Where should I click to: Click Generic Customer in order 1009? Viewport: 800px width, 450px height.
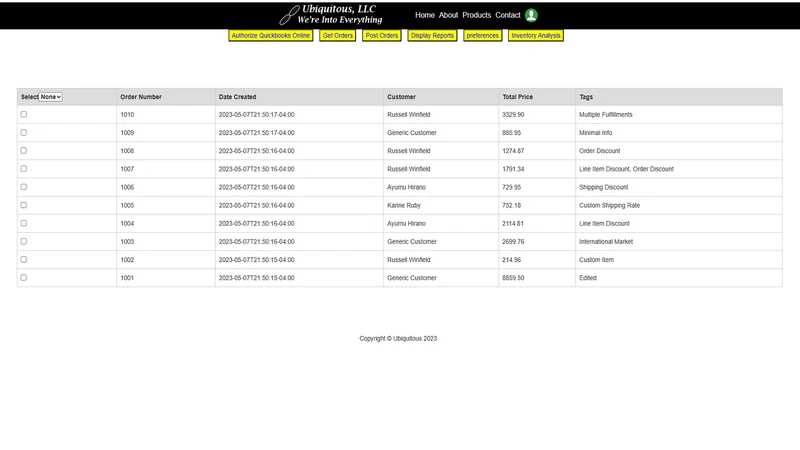(412, 133)
